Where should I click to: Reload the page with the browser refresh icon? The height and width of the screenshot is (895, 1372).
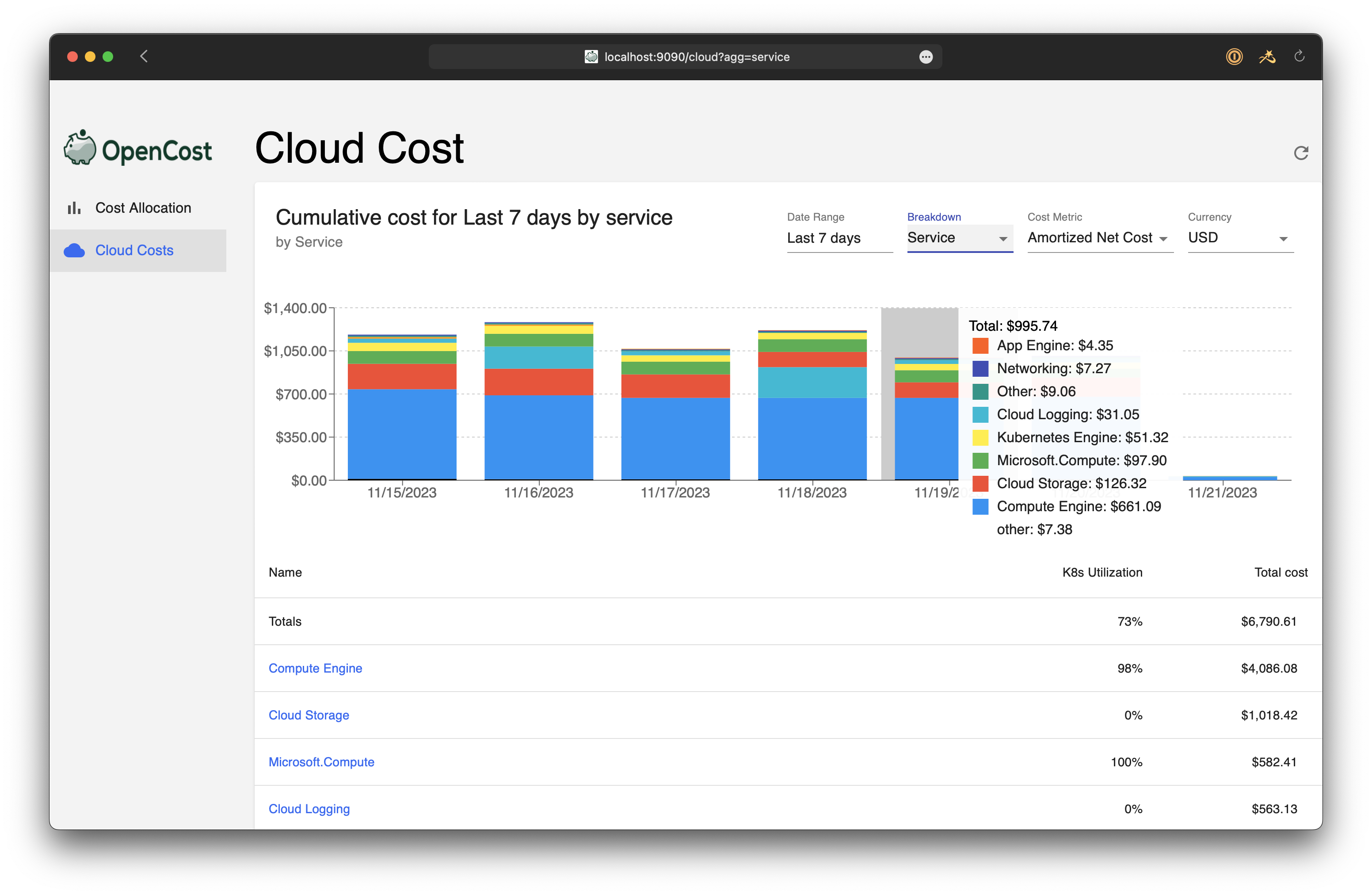click(1300, 57)
